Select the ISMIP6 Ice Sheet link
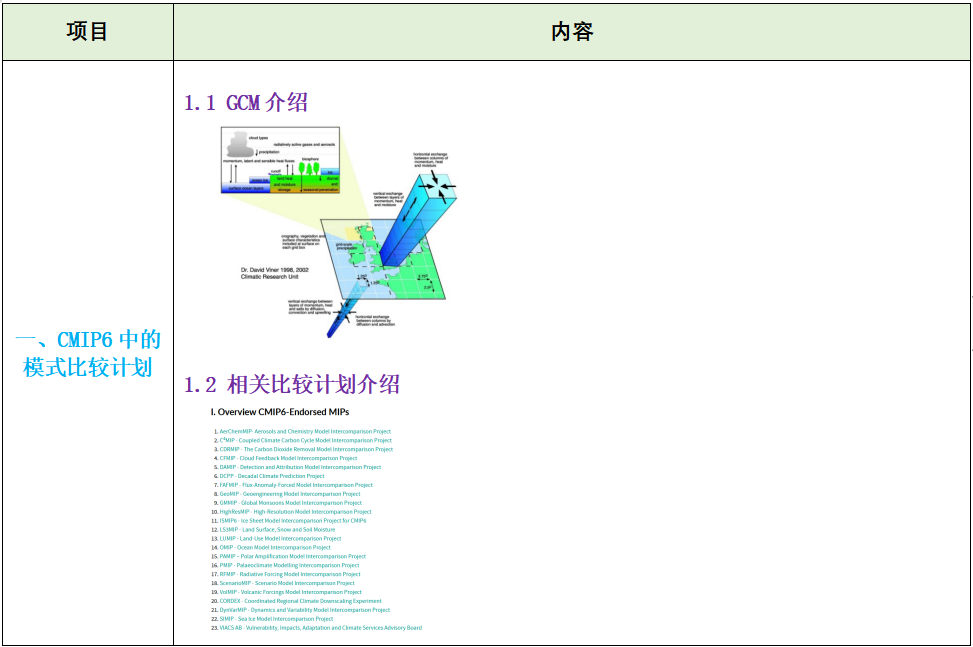 point(290,520)
